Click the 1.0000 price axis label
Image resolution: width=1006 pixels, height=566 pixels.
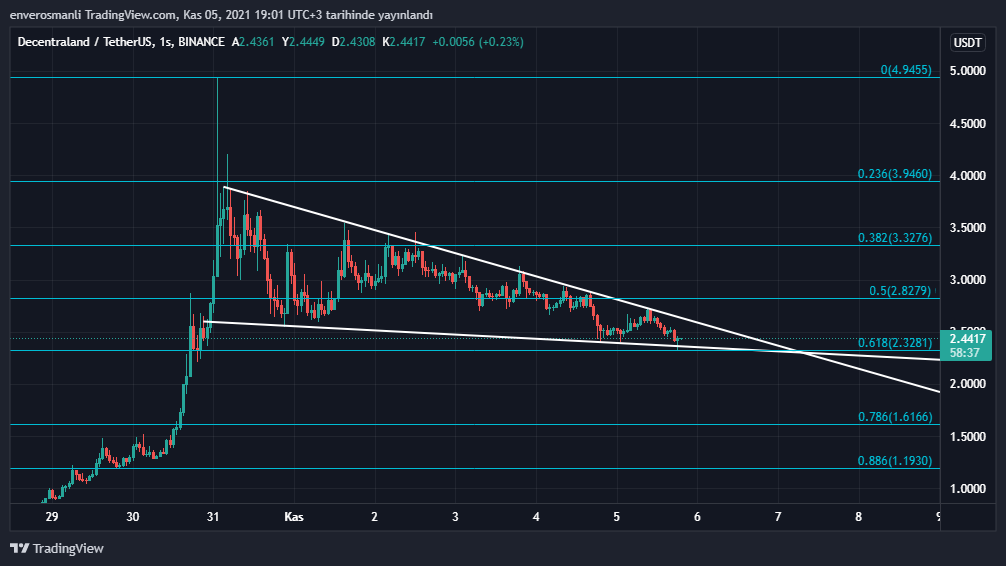968,489
